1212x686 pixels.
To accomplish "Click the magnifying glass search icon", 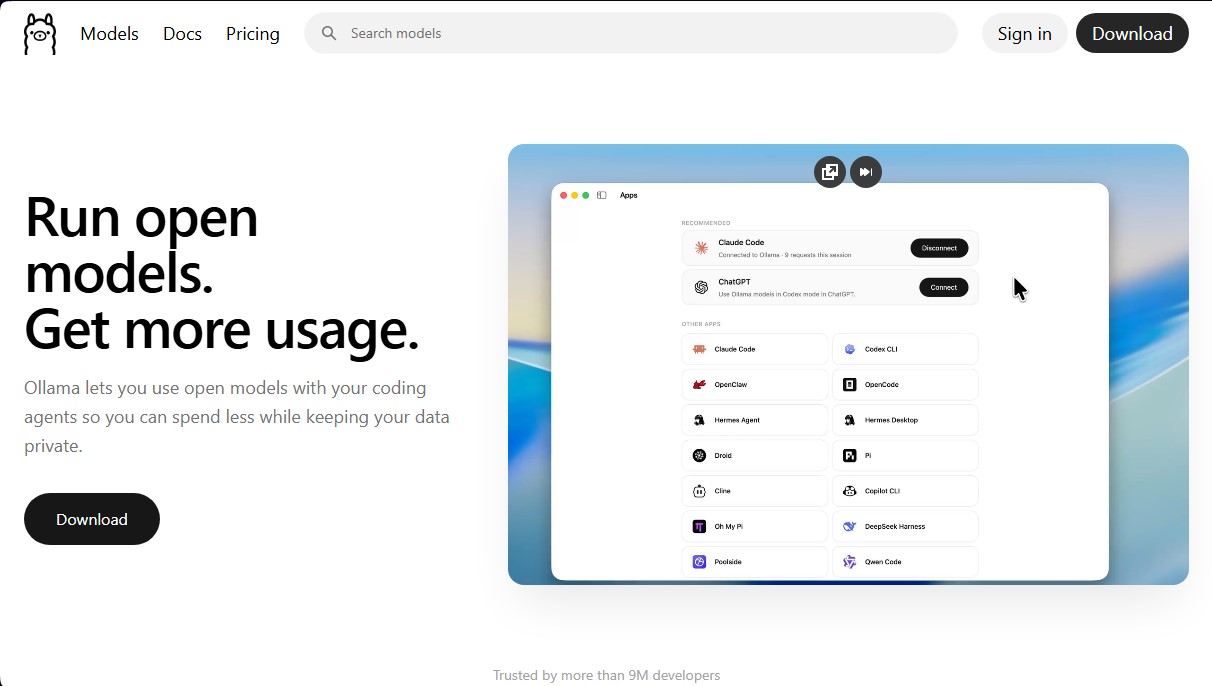I will (329, 33).
